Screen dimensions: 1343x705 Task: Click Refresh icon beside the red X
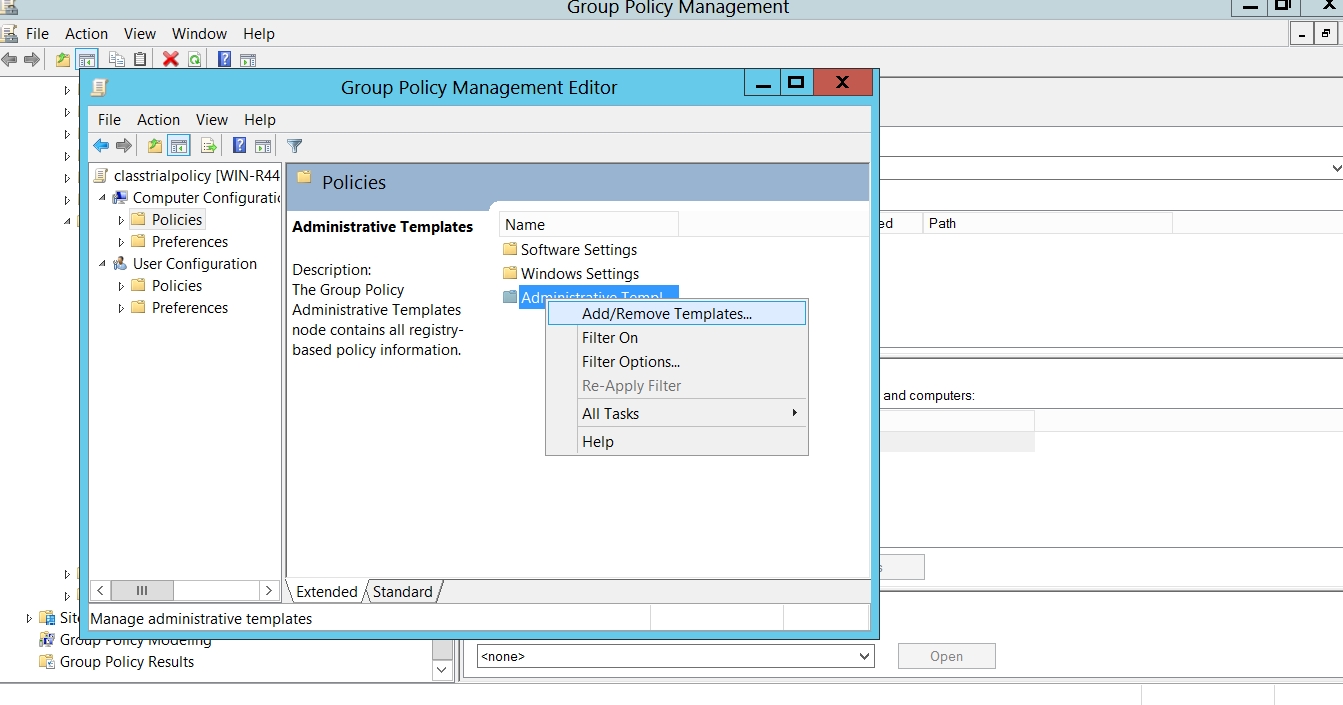pyautogui.click(x=195, y=59)
